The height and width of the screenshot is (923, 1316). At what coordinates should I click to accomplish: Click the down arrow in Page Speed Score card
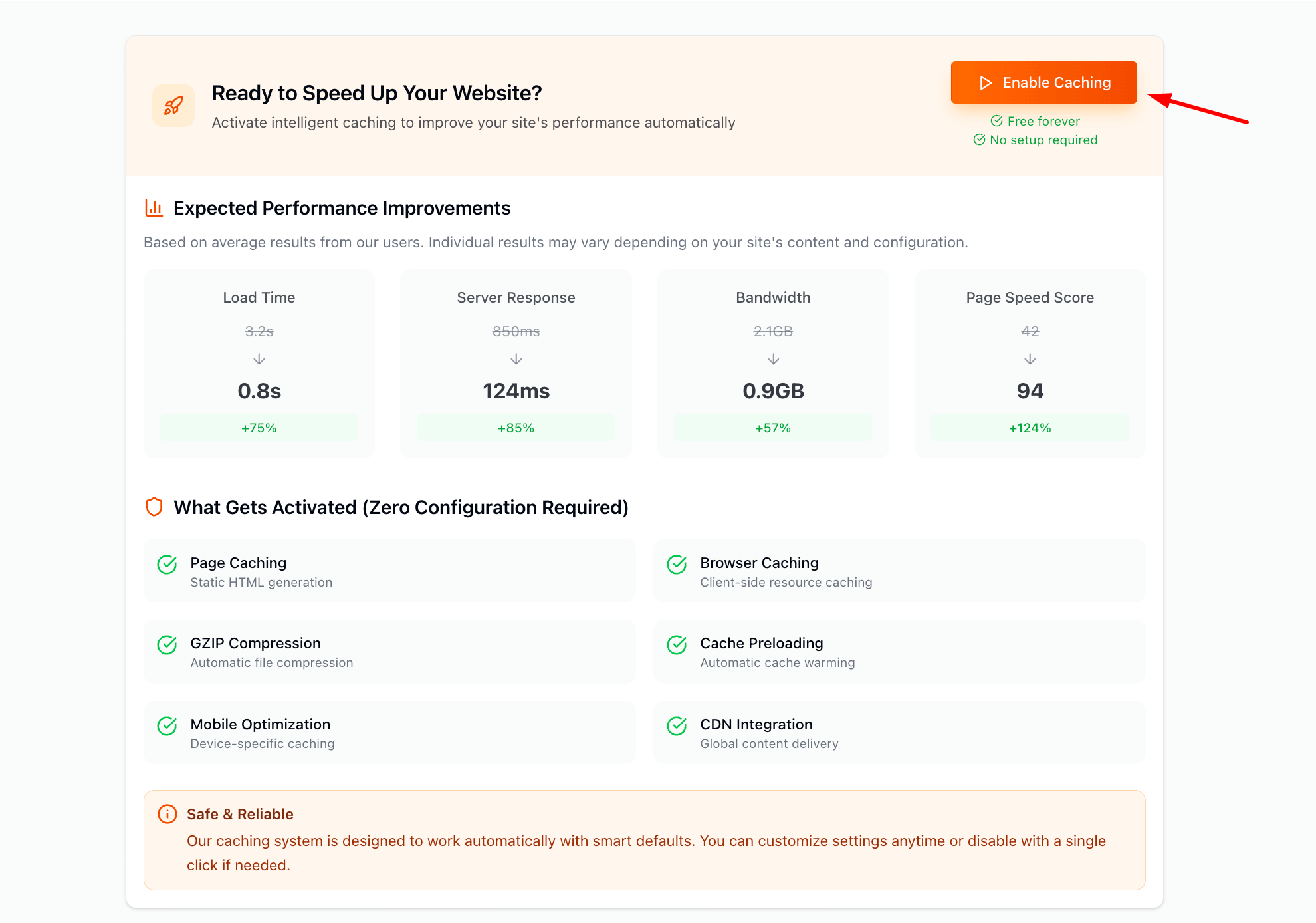coord(1030,360)
